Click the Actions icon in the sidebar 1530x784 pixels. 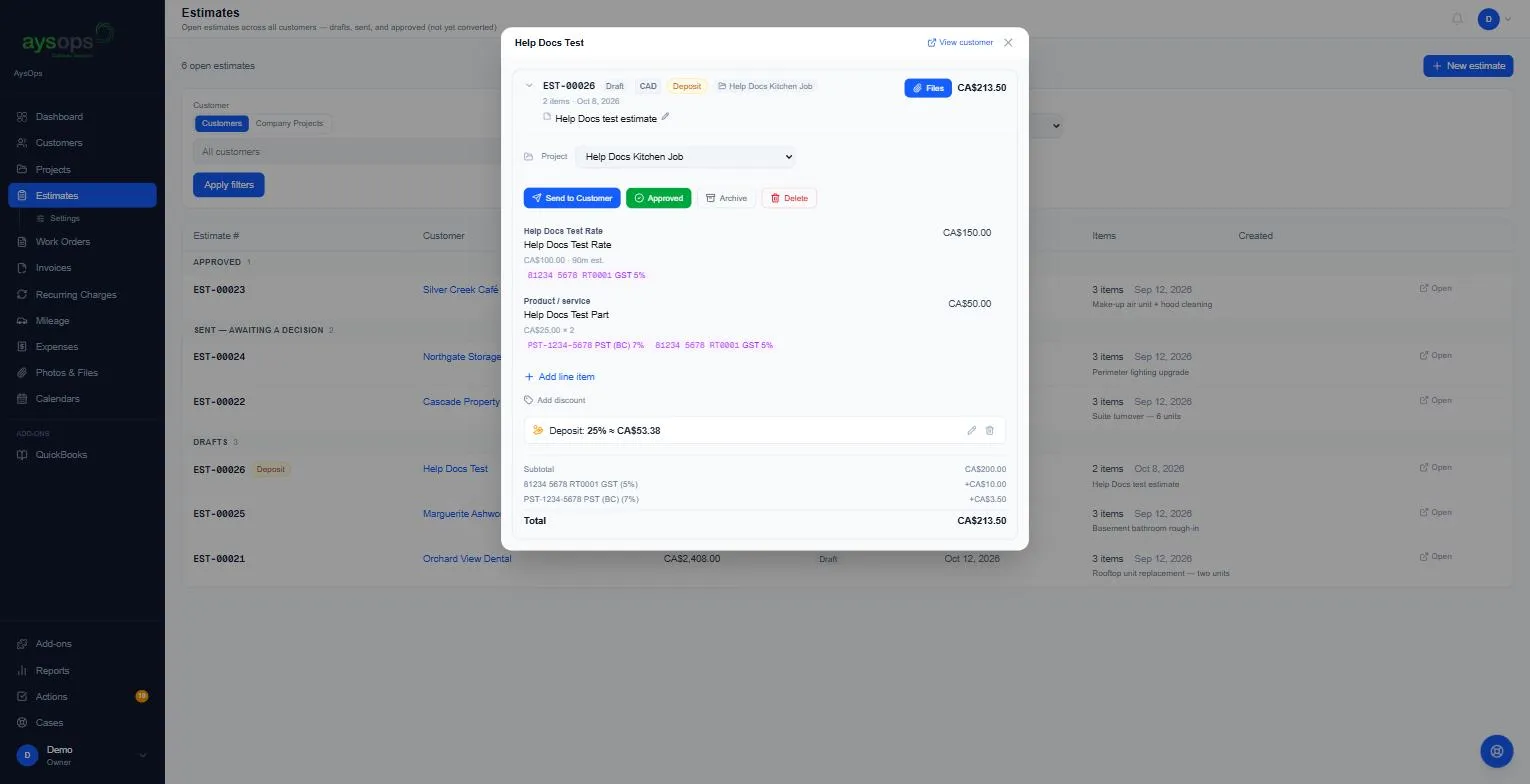coord(22,697)
